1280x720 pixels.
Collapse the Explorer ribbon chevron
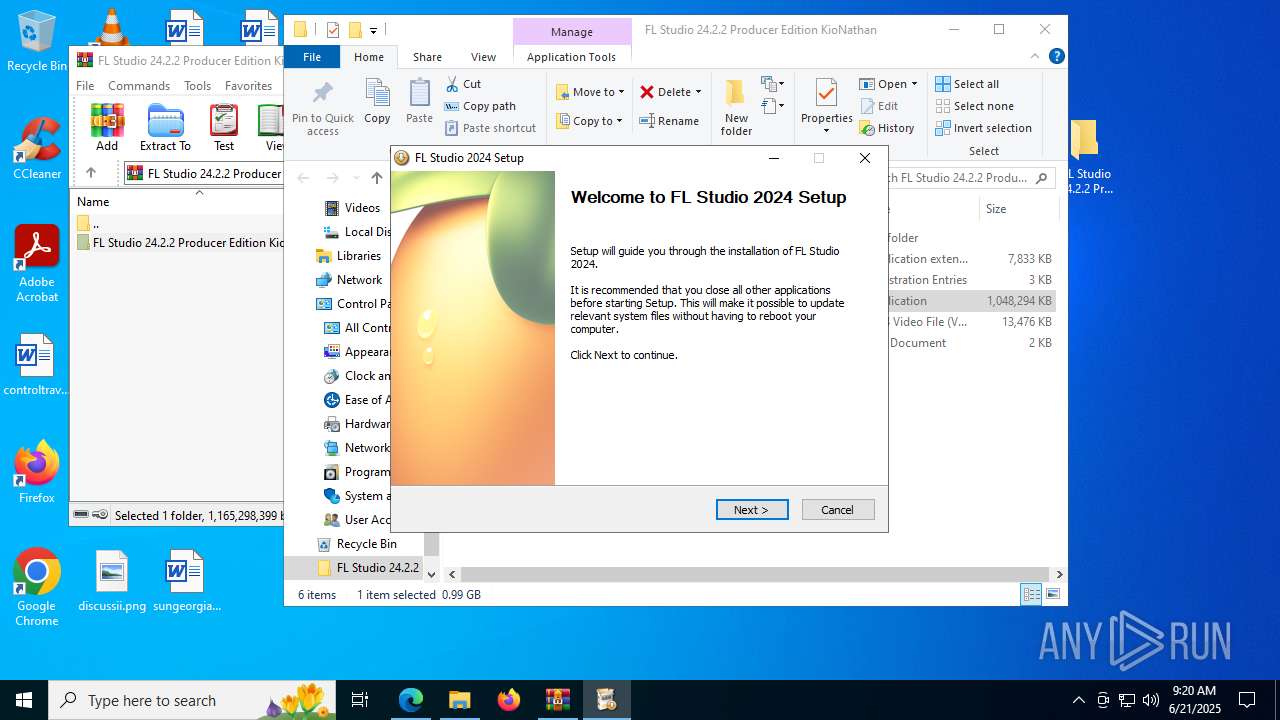point(1036,57)
